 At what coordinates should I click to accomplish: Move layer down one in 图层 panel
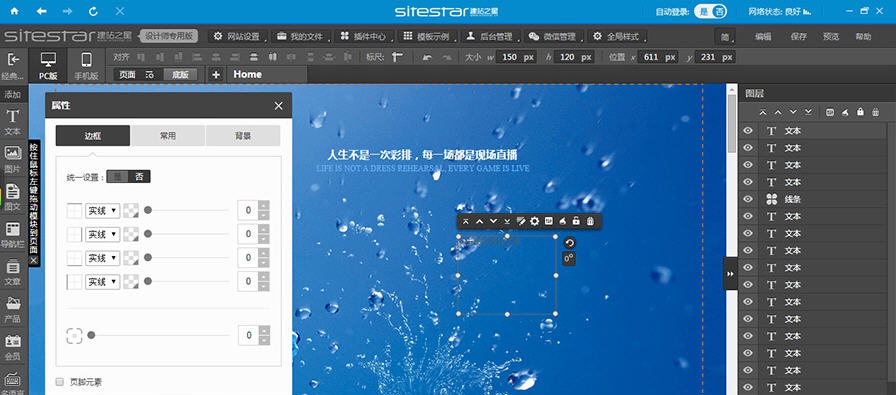click(x=793, y=112)
